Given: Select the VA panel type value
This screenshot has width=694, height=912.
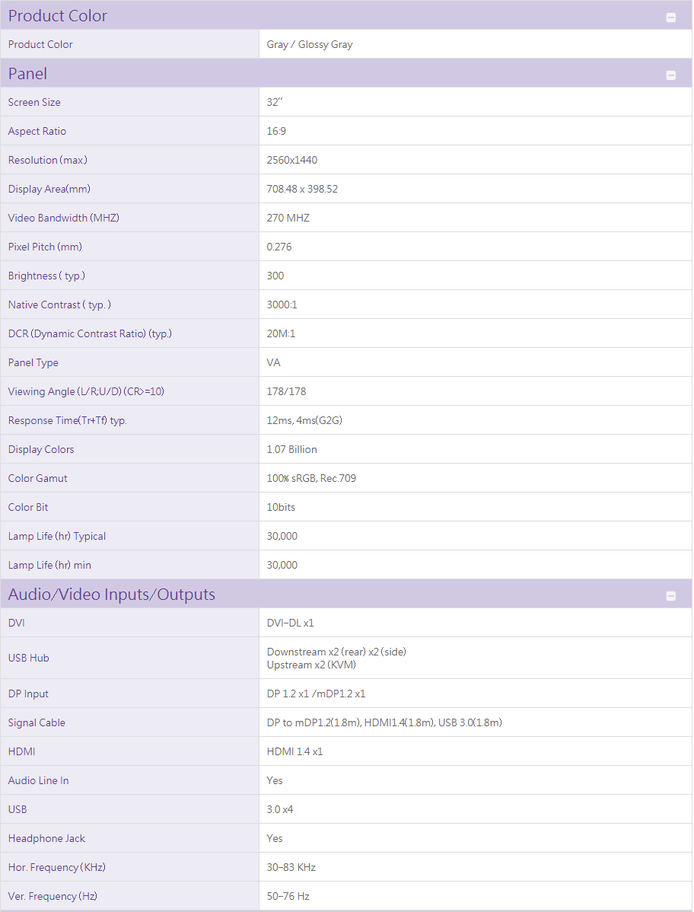Looking at the screenshot, I should 273,362.
